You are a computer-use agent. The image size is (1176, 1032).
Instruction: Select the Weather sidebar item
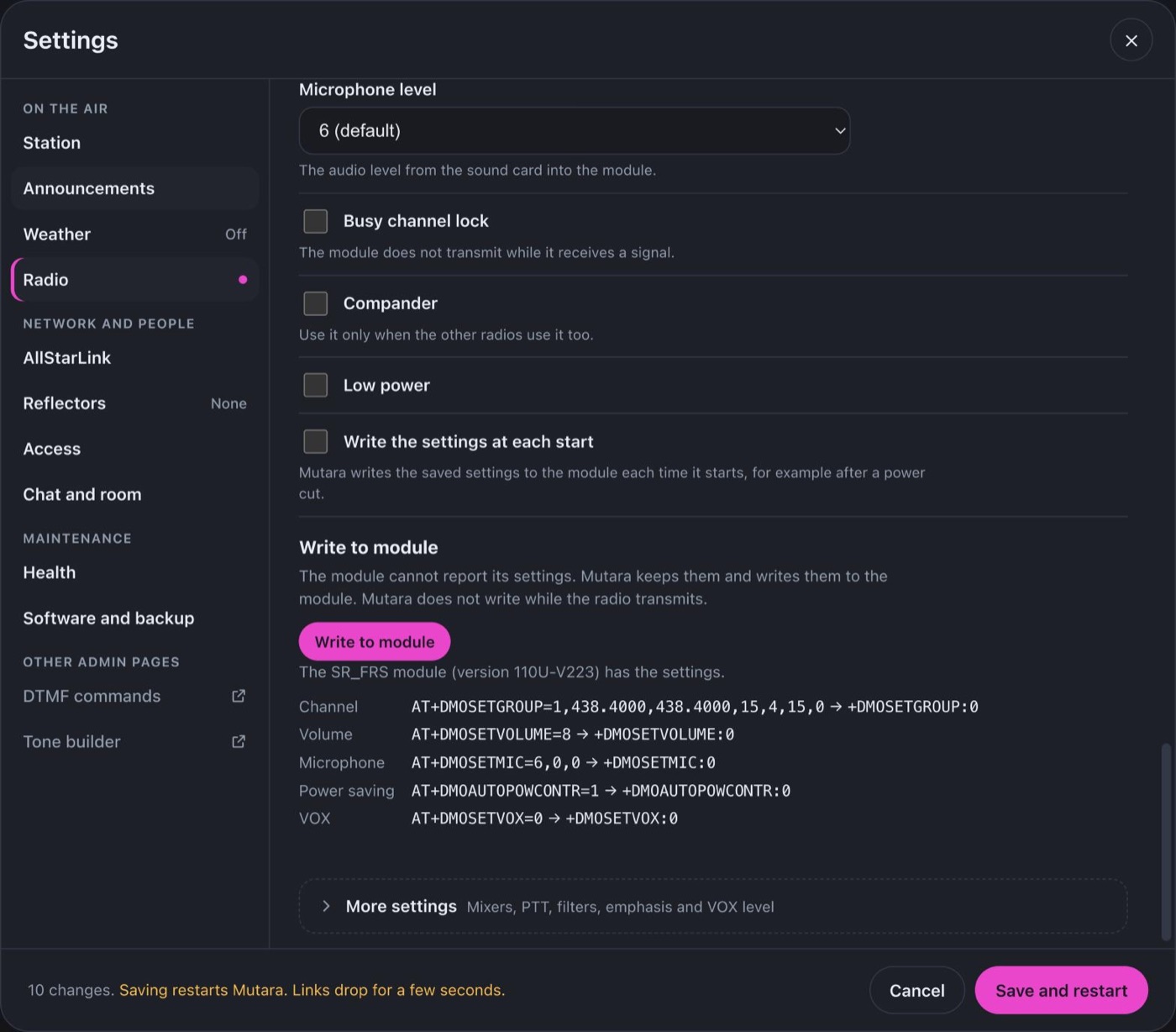tap(134, 234)
